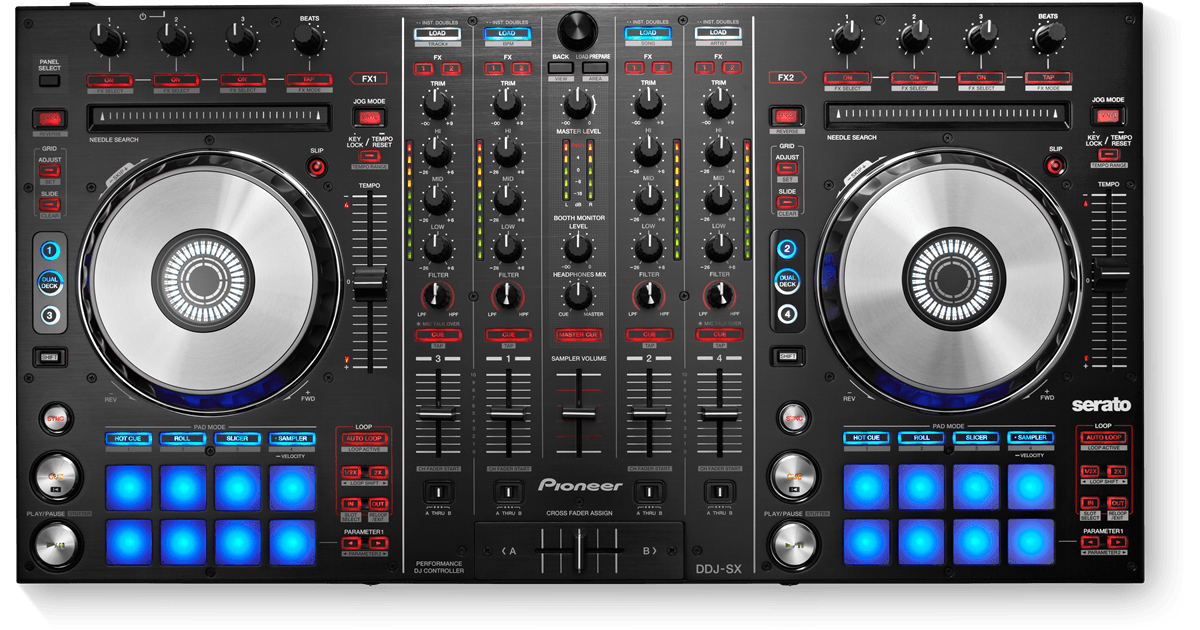Load track to channel 3 via TRACK# LOAD
The image size is (1200, 630).
click(x=436, y=33)
